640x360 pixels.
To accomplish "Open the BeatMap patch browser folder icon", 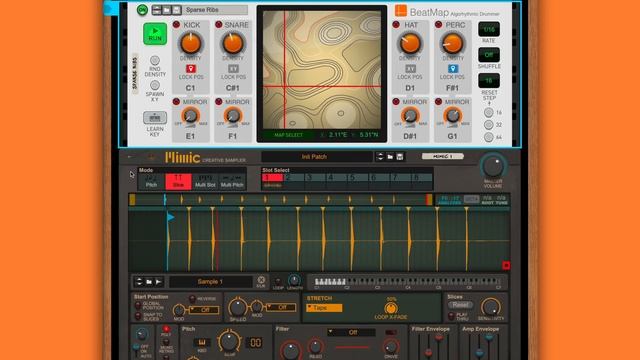I will coord(167,10).
